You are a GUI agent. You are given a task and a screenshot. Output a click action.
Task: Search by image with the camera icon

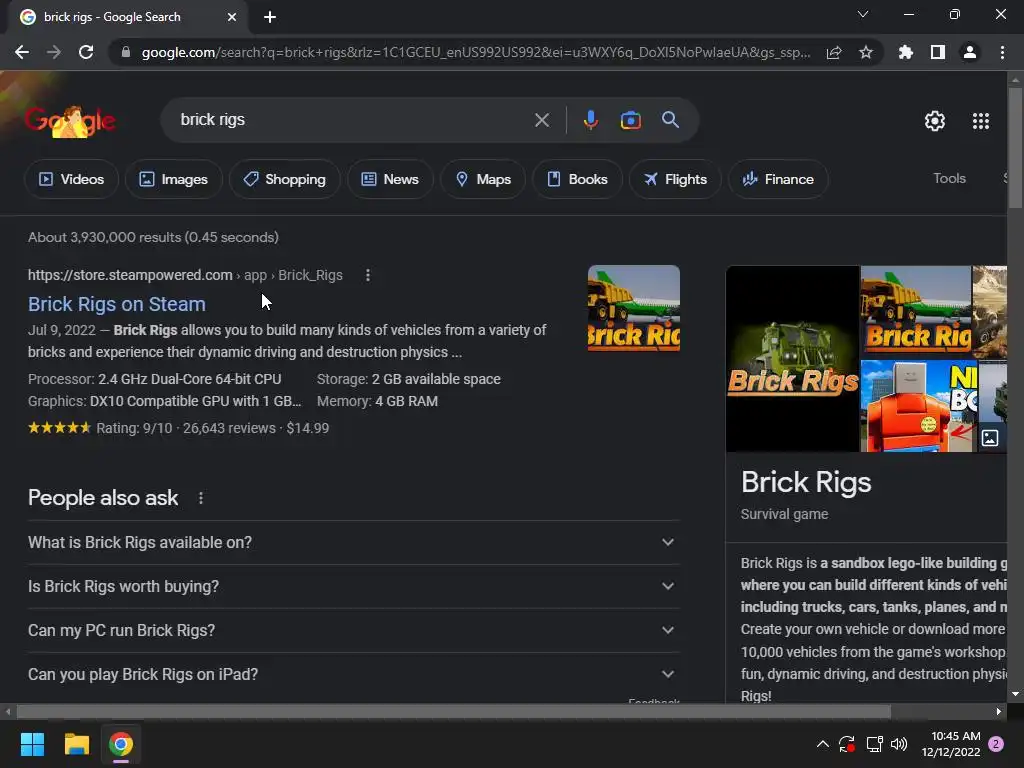(630, 120)
